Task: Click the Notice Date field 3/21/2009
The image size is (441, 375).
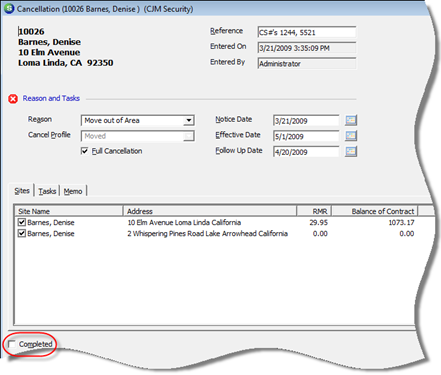Action: click(306, 121)
